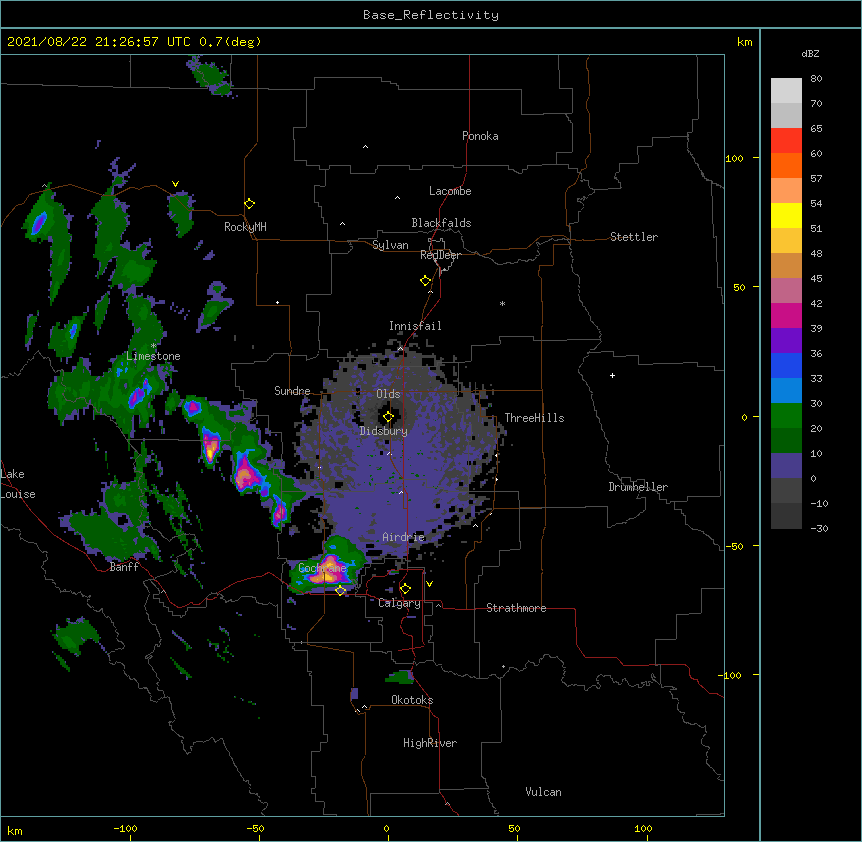This screenshot has width=862, height=842.
Task: Click the blue storm core near top-left edge
Action: (x=40, y=224)
